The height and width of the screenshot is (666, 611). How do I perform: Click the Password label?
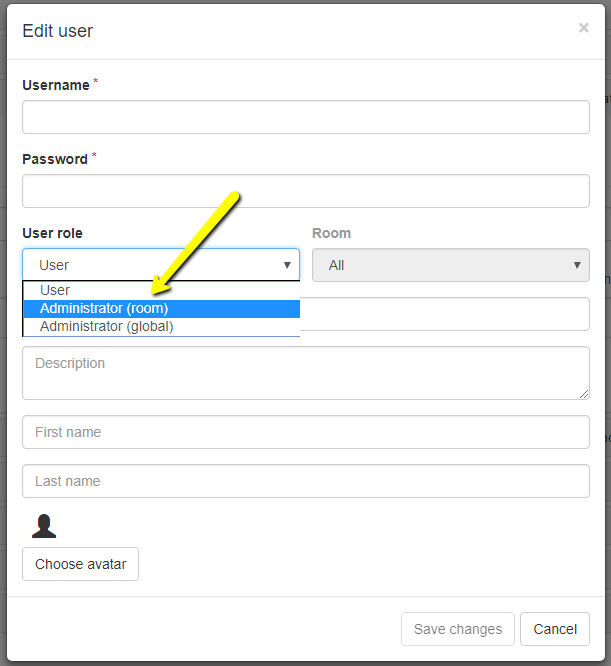55,159
